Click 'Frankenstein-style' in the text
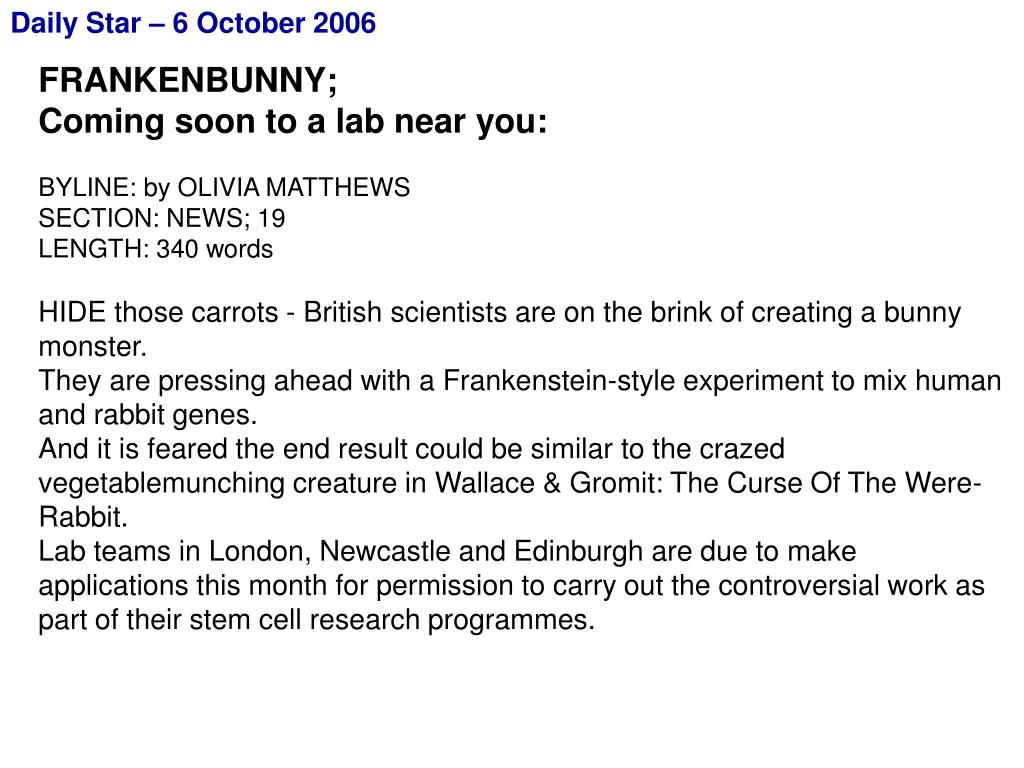Viewport: 1024px width, 768px height. coord(558,381)
